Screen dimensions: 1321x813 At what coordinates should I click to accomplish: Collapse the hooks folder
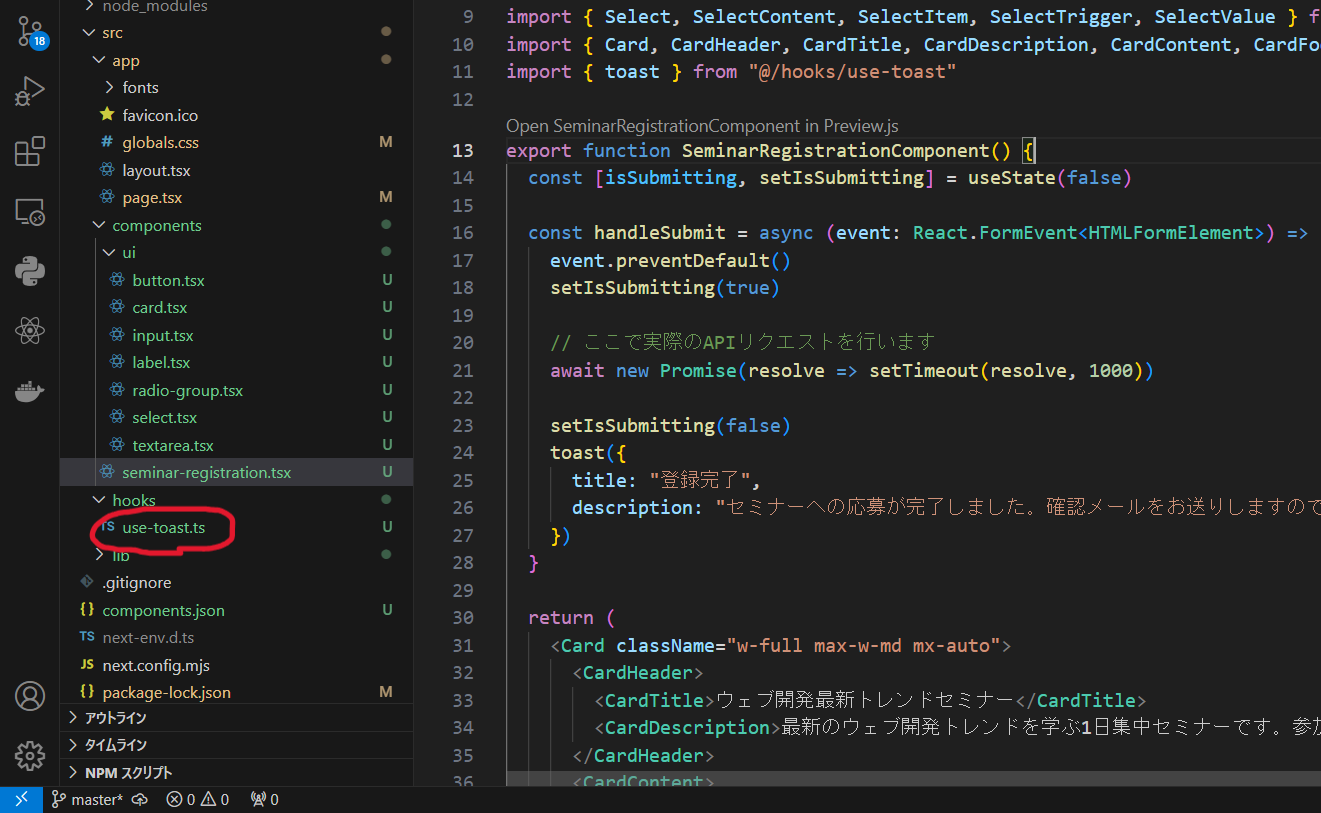tap(236, 500)
